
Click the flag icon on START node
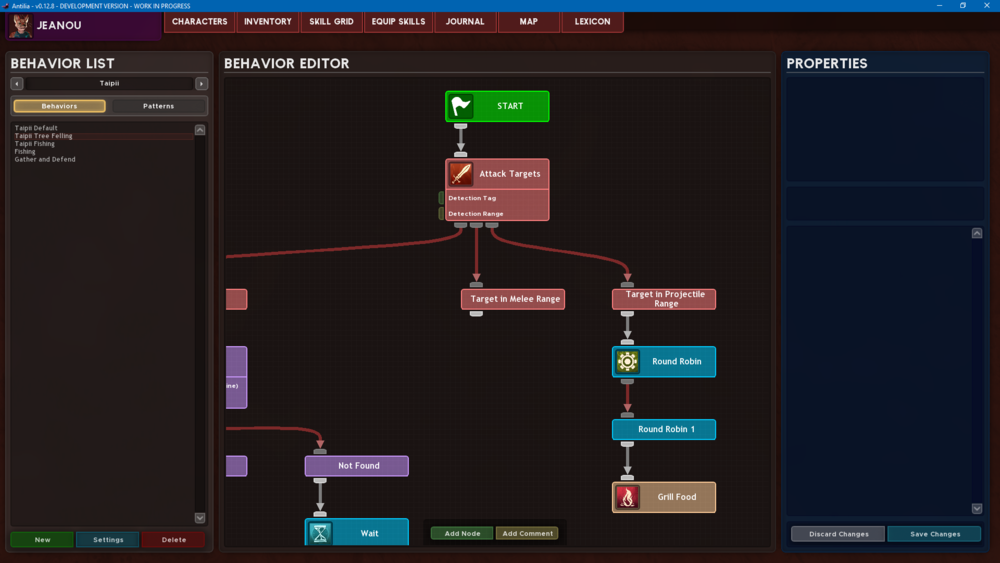460,106
